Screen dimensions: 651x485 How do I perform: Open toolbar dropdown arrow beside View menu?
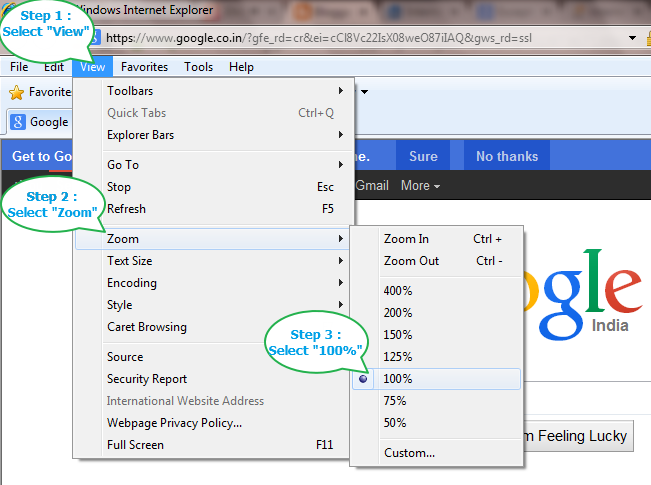point(365,92)
